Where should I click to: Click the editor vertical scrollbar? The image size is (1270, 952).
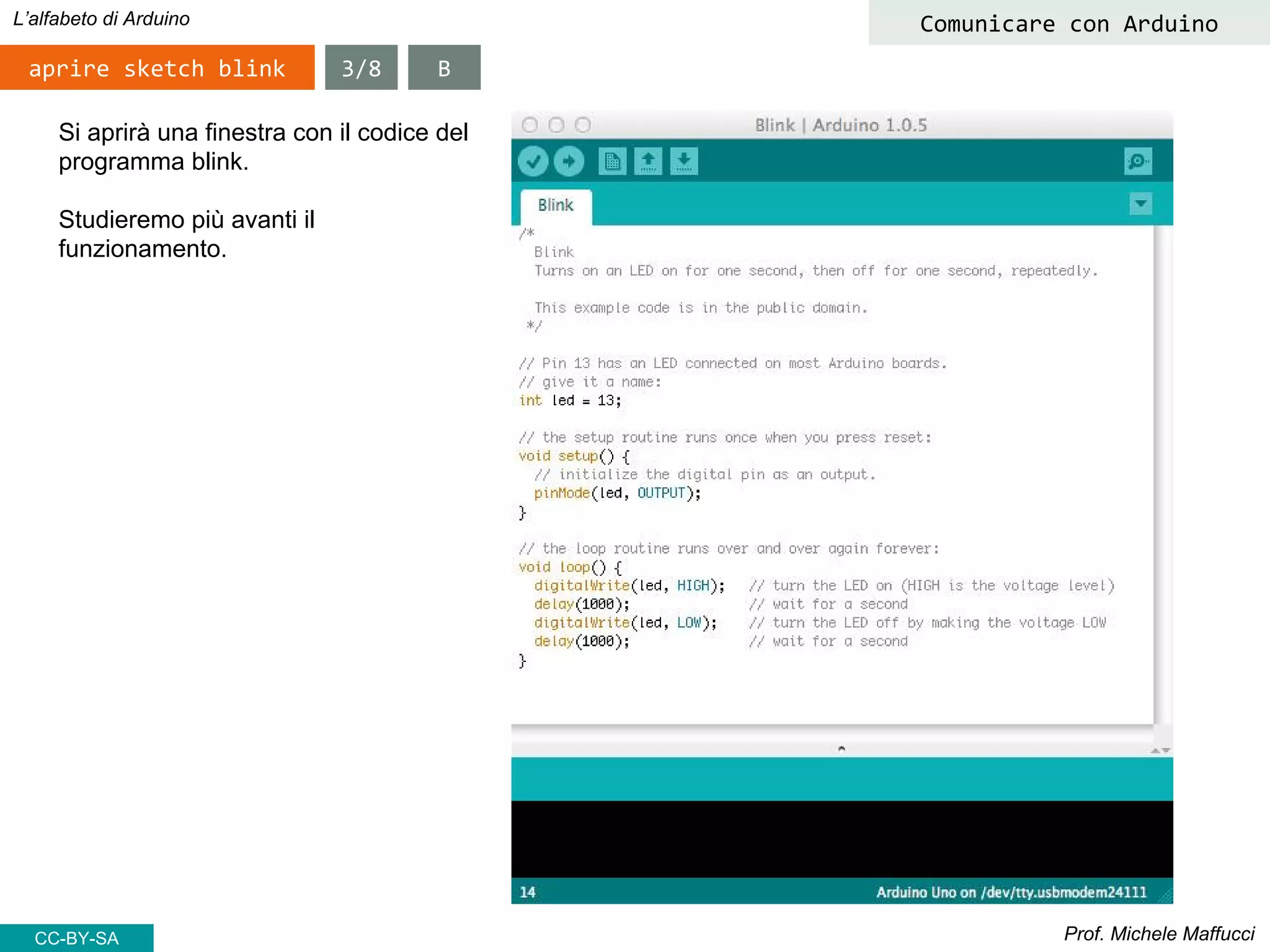coord(1163,474)
